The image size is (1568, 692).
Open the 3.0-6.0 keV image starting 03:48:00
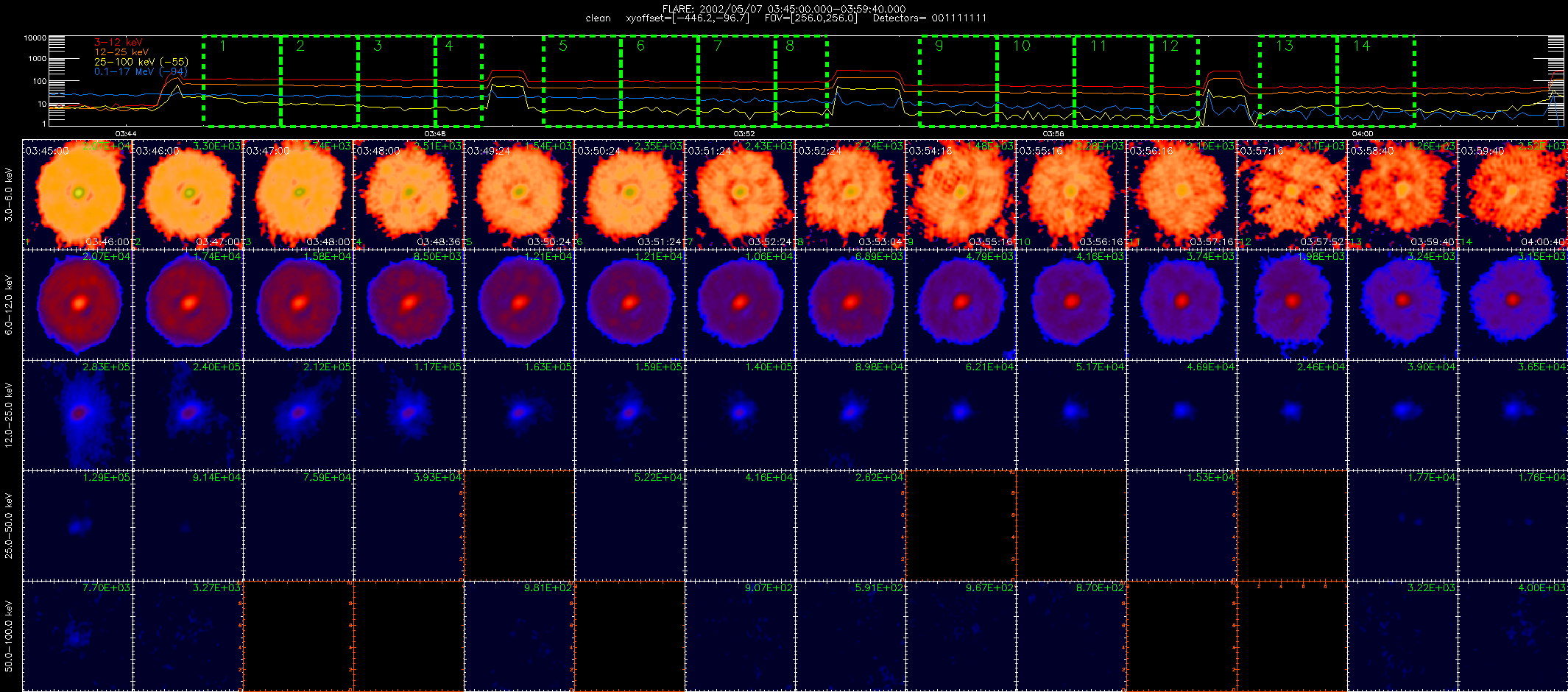(409, 194)
